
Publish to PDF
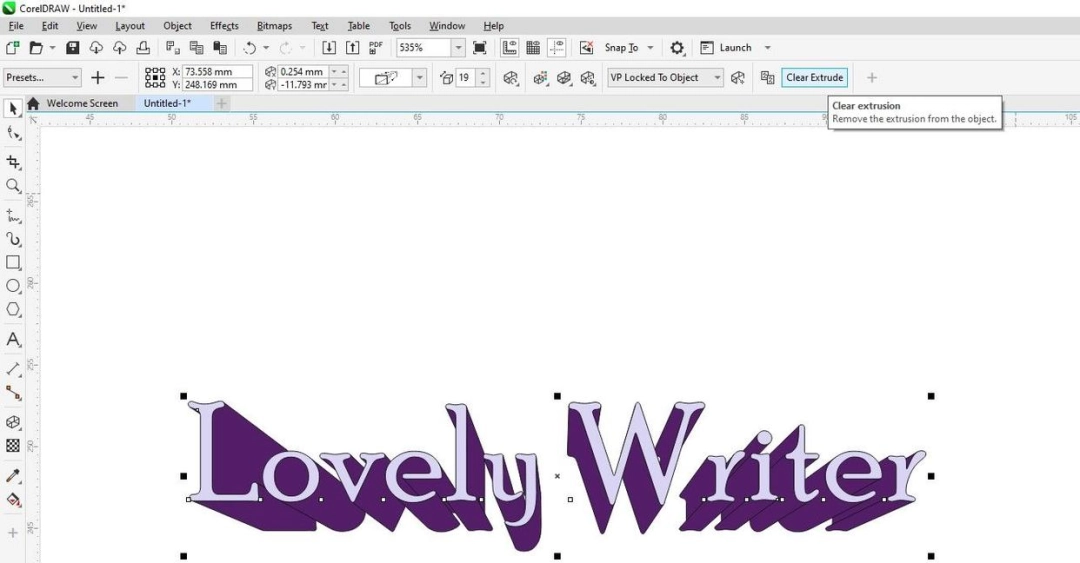click(x=375, y=48)
